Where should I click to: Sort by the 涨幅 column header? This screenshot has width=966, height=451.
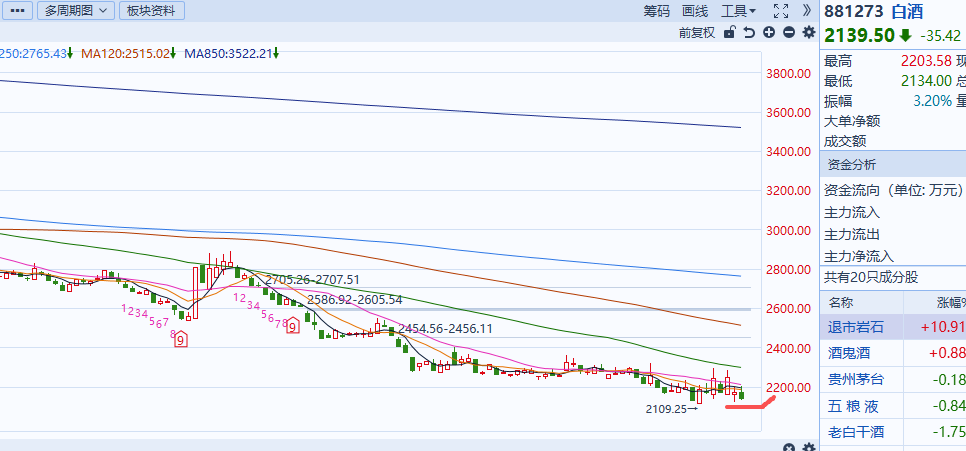click(949, 303)
